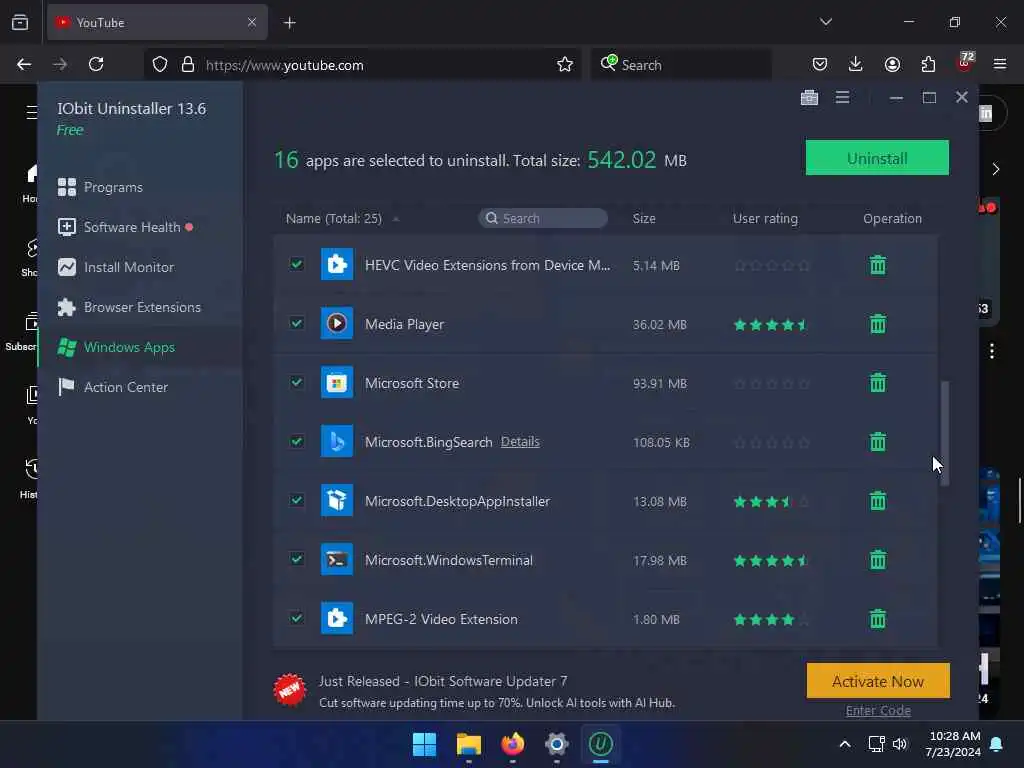Uncheck the Microsoft.WindowsTerminal checkbox
The width and height of the screenshot is (1024, 768).
tap(296, 558)
